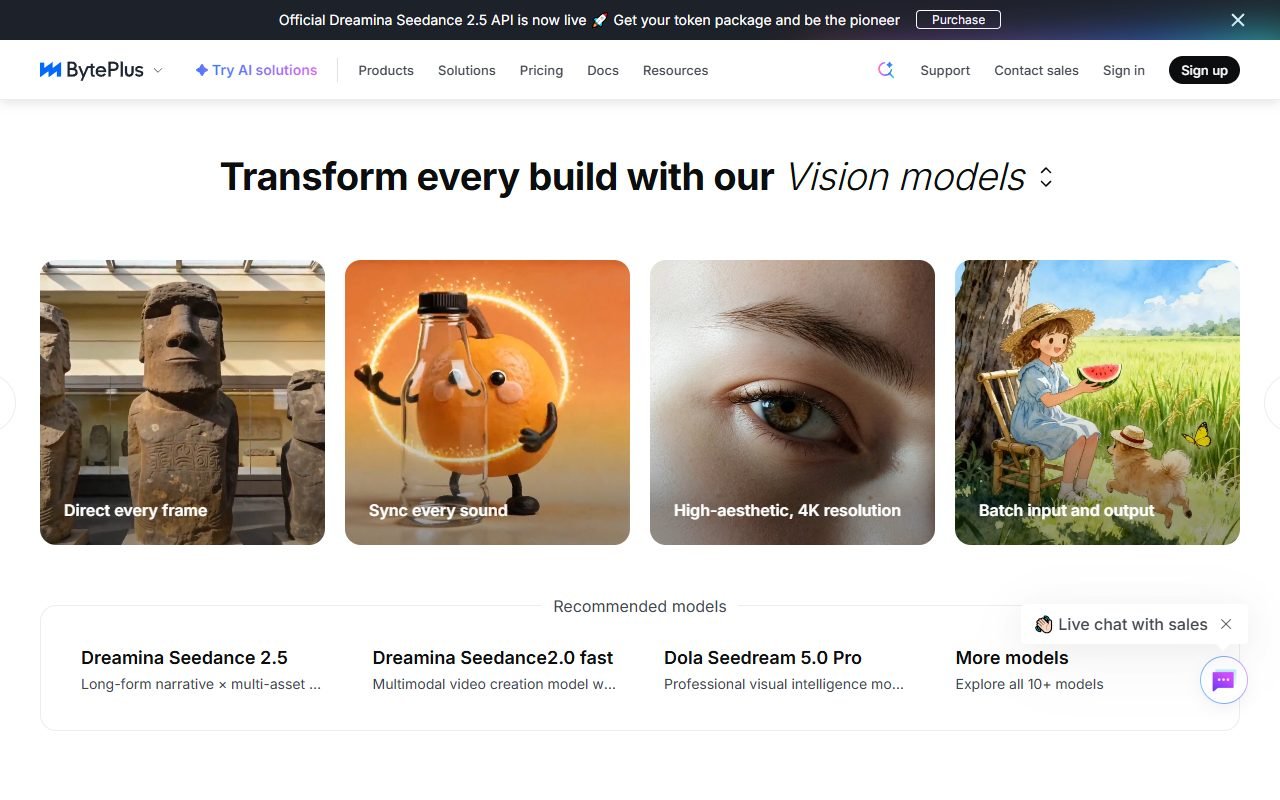The height and width of the screenshot is (800, 1280).
Task: Dismiss the announcement banner
Action: (1238, 20)
